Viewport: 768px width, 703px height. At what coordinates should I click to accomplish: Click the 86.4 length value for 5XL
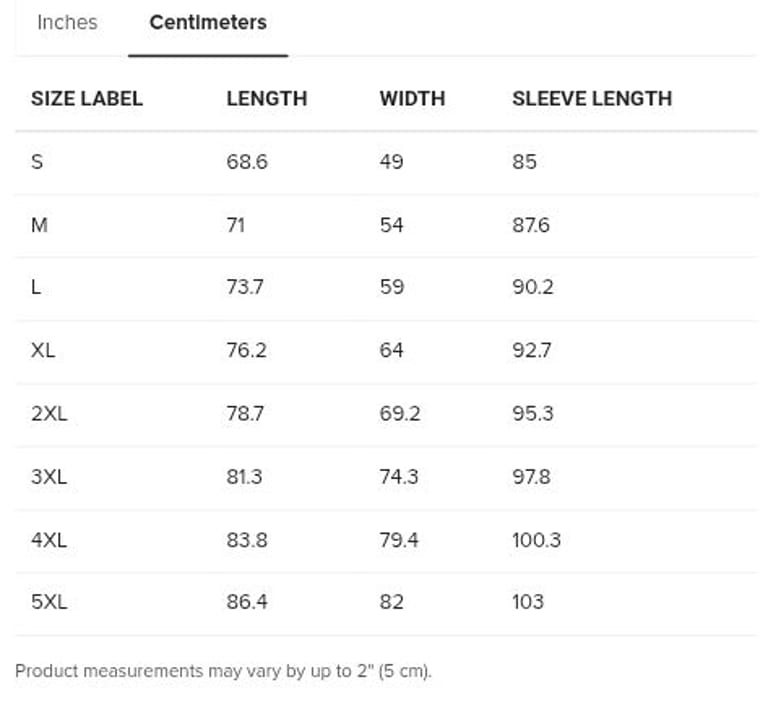[x=247, y=602]
